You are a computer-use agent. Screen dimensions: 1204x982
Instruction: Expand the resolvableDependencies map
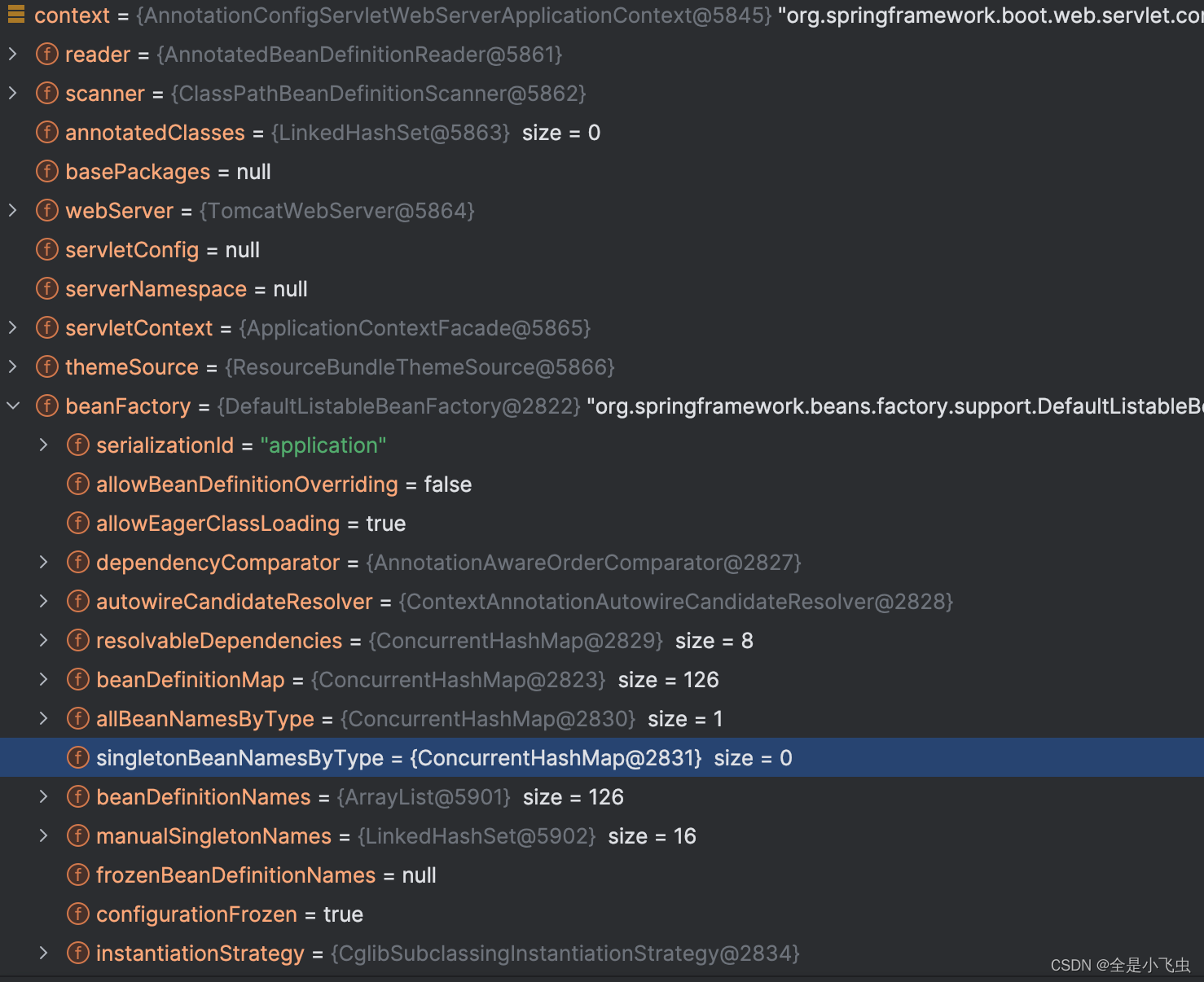[x=43, y=641]
